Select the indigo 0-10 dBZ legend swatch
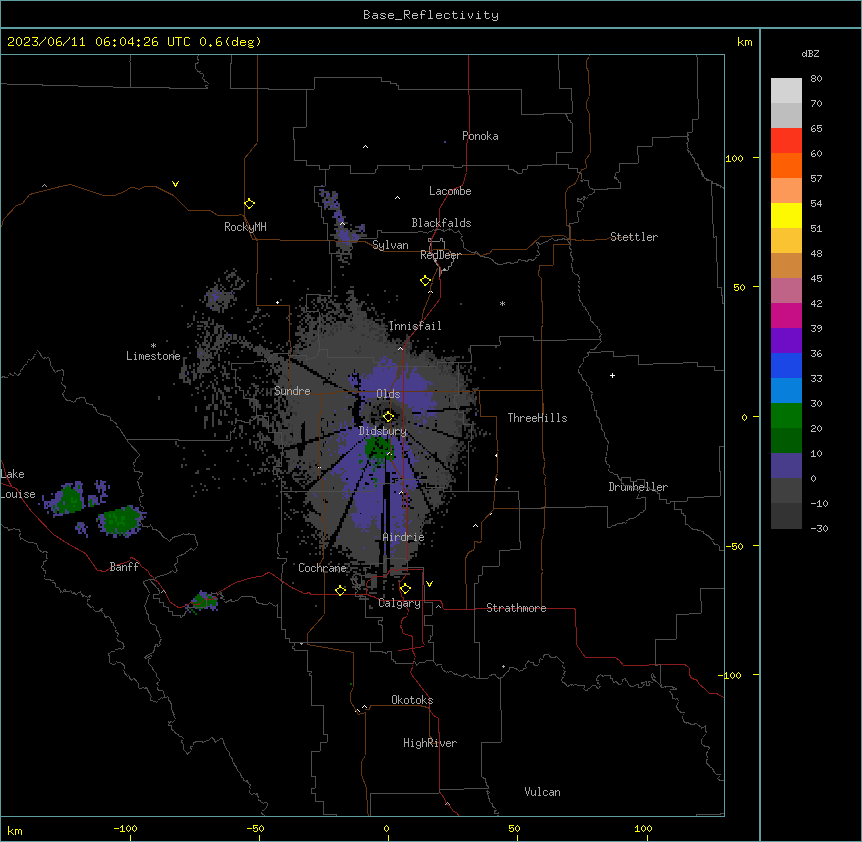Screen dimensions: 862x842 pyautogui.click(x=786, y=466)
